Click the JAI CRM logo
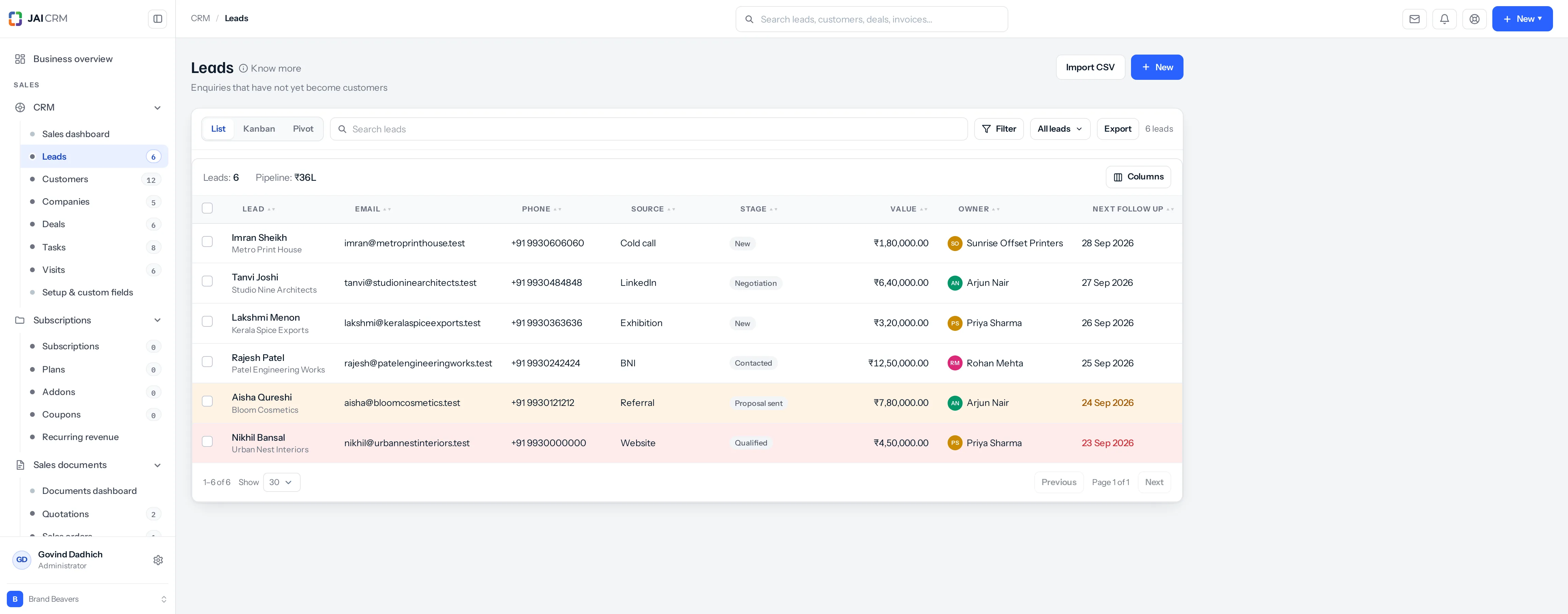 [38, 19]
